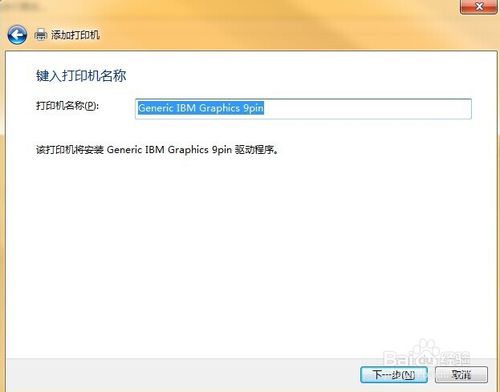Click the 添加打印机 title text

tap(75, 35)
